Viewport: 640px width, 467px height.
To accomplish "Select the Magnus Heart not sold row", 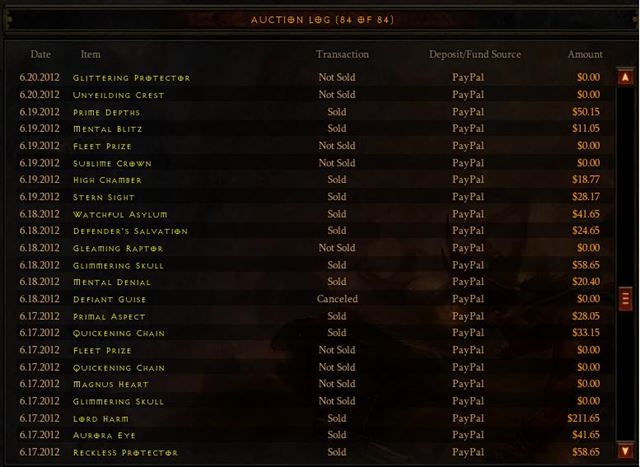I will coord(310,384).
